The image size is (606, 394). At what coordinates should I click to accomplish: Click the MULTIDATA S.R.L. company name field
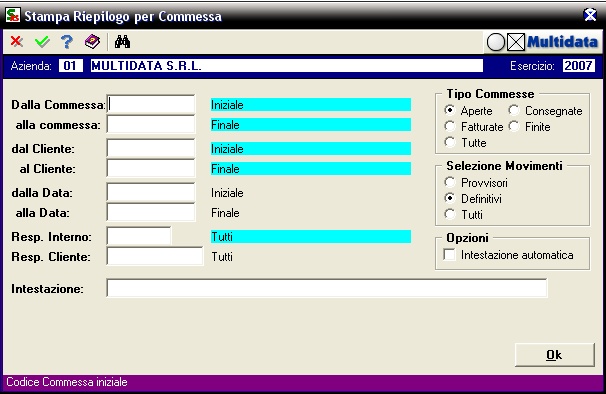click(x=286, y=66)
